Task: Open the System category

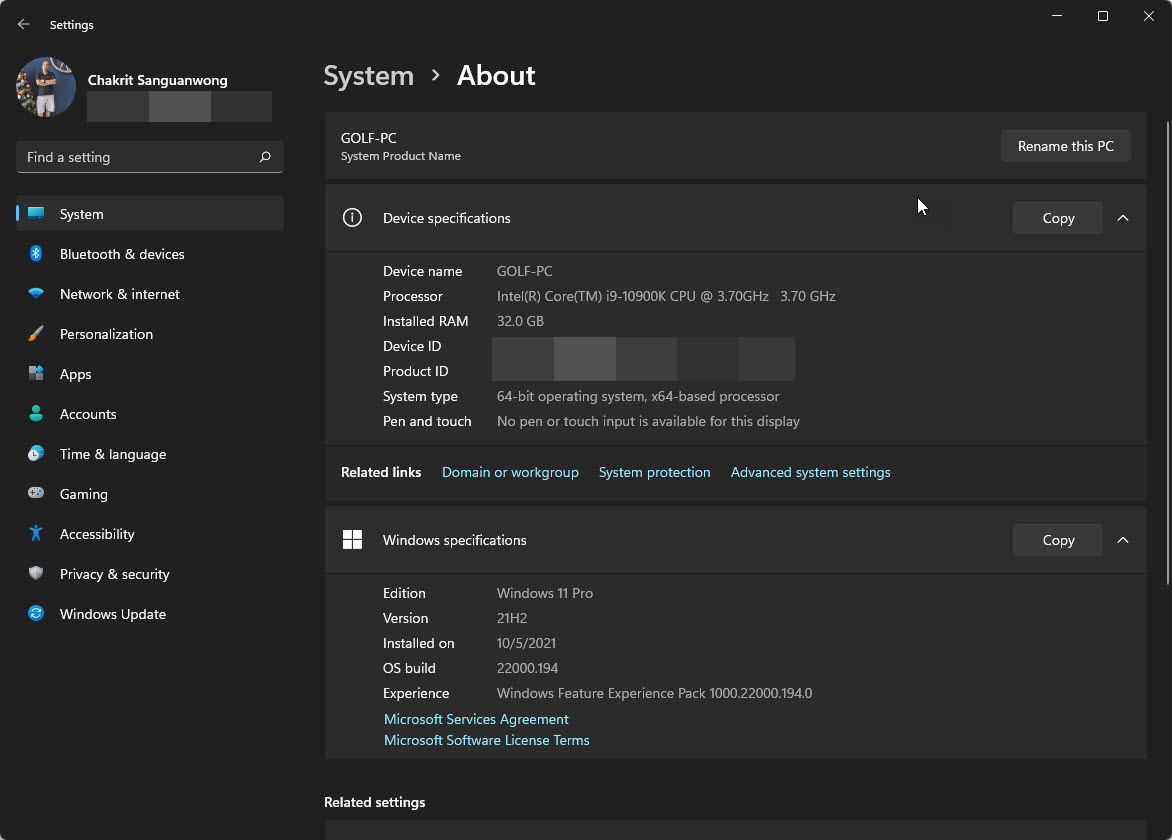Action: (x=149, y=214)
